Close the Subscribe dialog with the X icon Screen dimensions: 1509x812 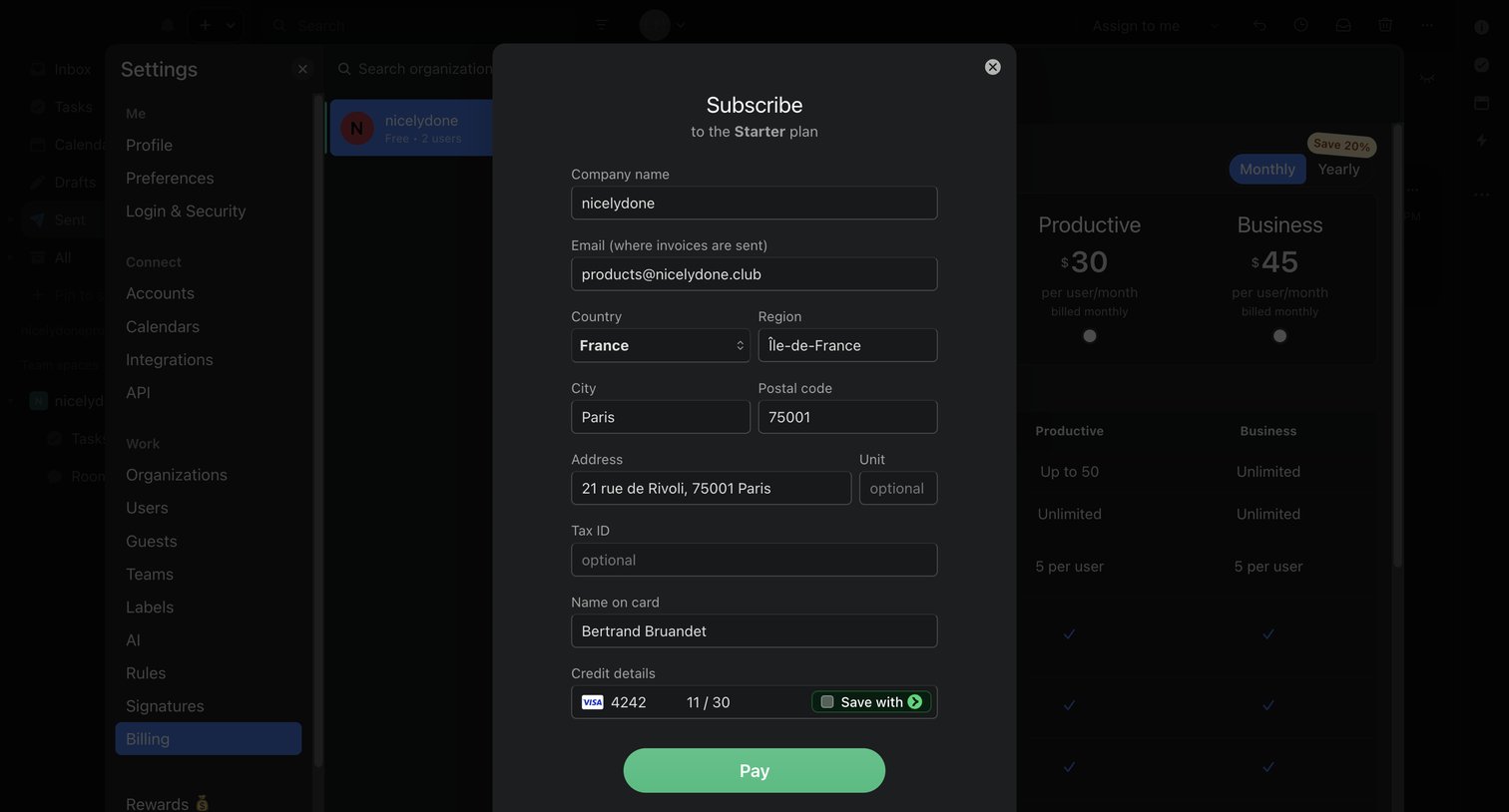pyautogui.click(x=992, y=67)
